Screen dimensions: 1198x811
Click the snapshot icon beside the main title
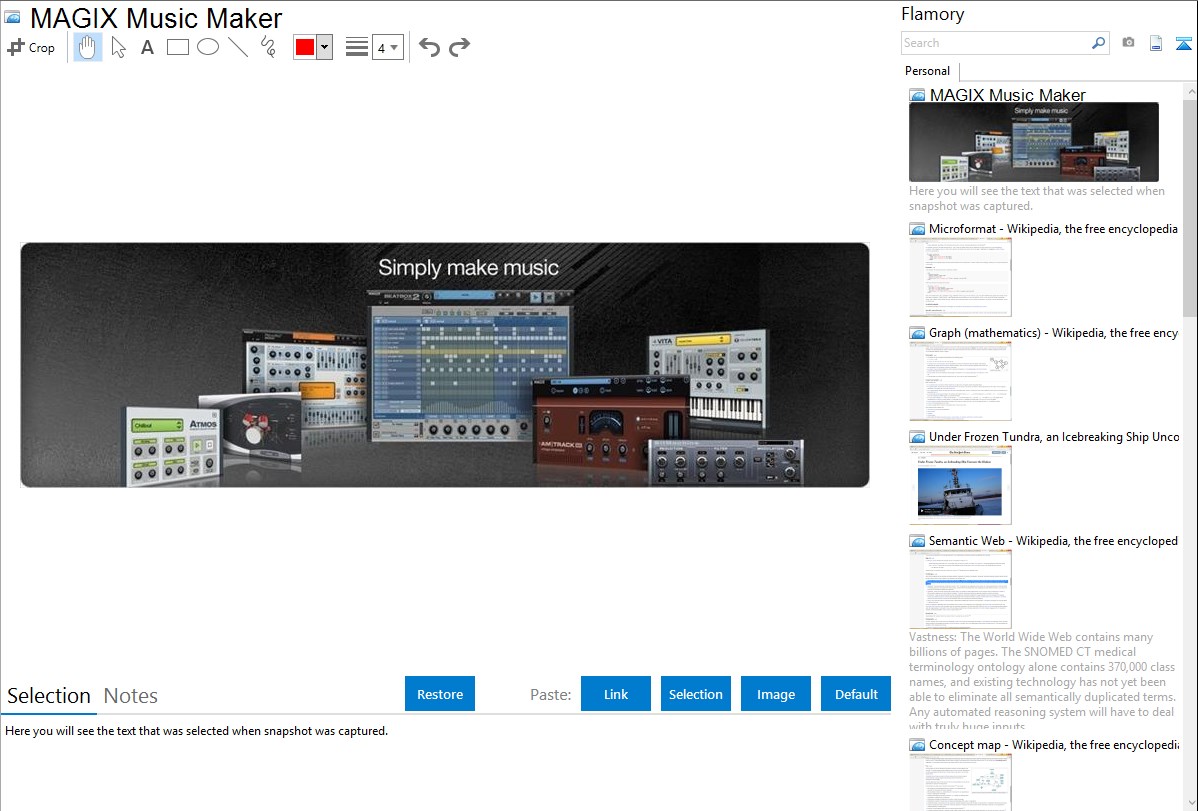12,17
